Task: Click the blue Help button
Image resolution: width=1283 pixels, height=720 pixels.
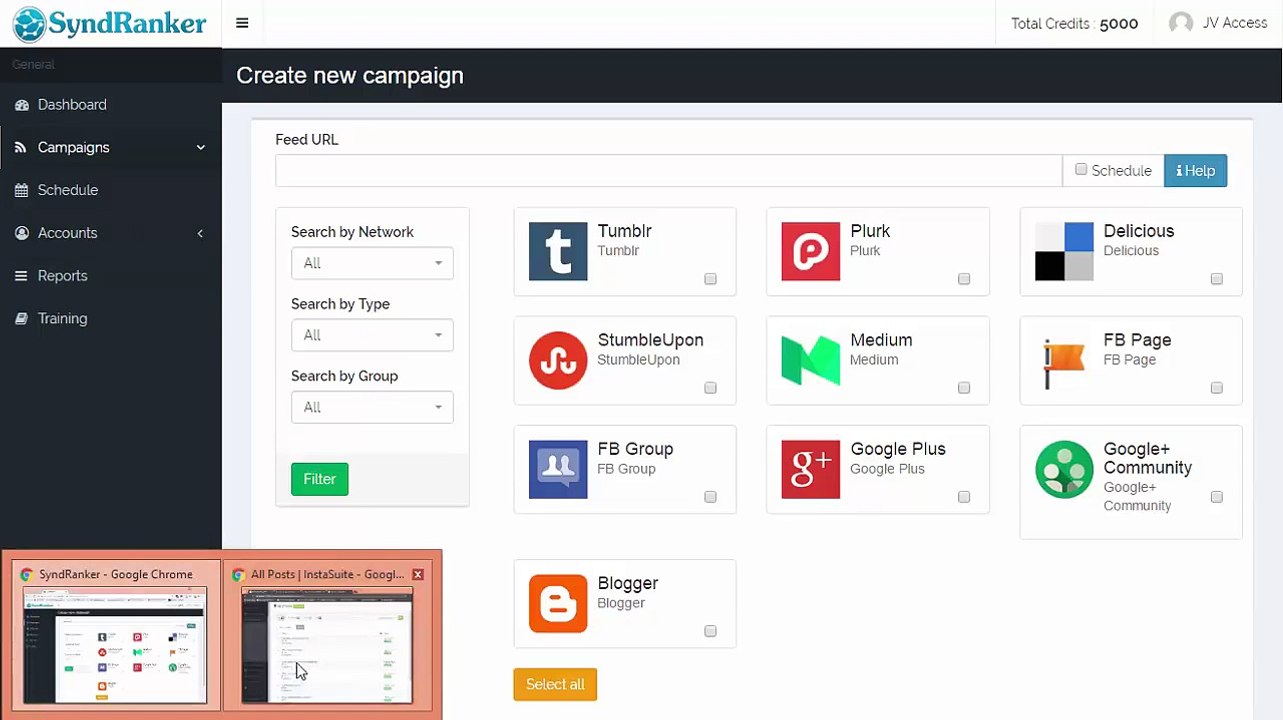Action: (1195, 171)
